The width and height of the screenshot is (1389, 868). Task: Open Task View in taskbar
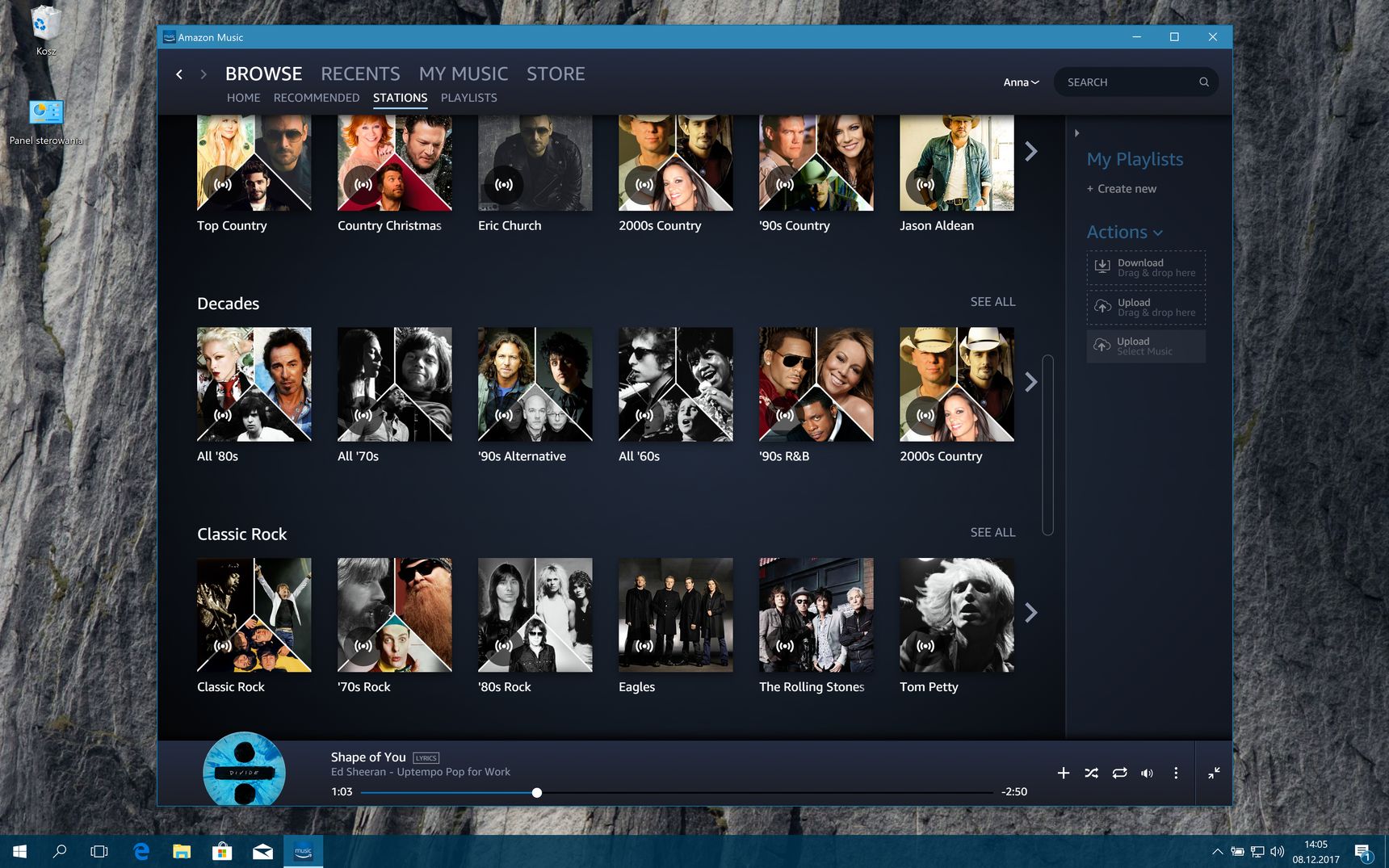click(x=99, y=852)
